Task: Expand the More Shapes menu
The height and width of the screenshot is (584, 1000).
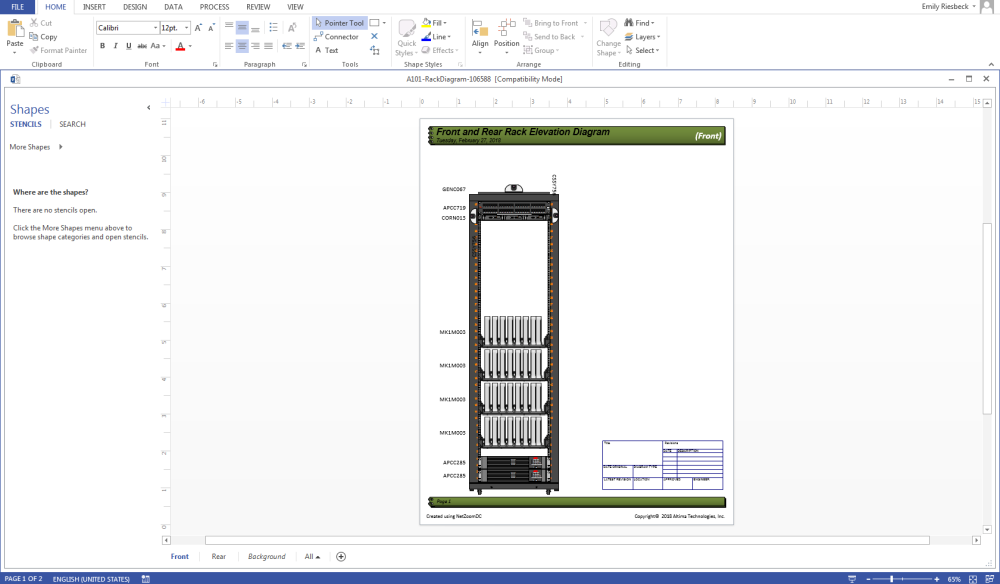Action: pos(30,146)
